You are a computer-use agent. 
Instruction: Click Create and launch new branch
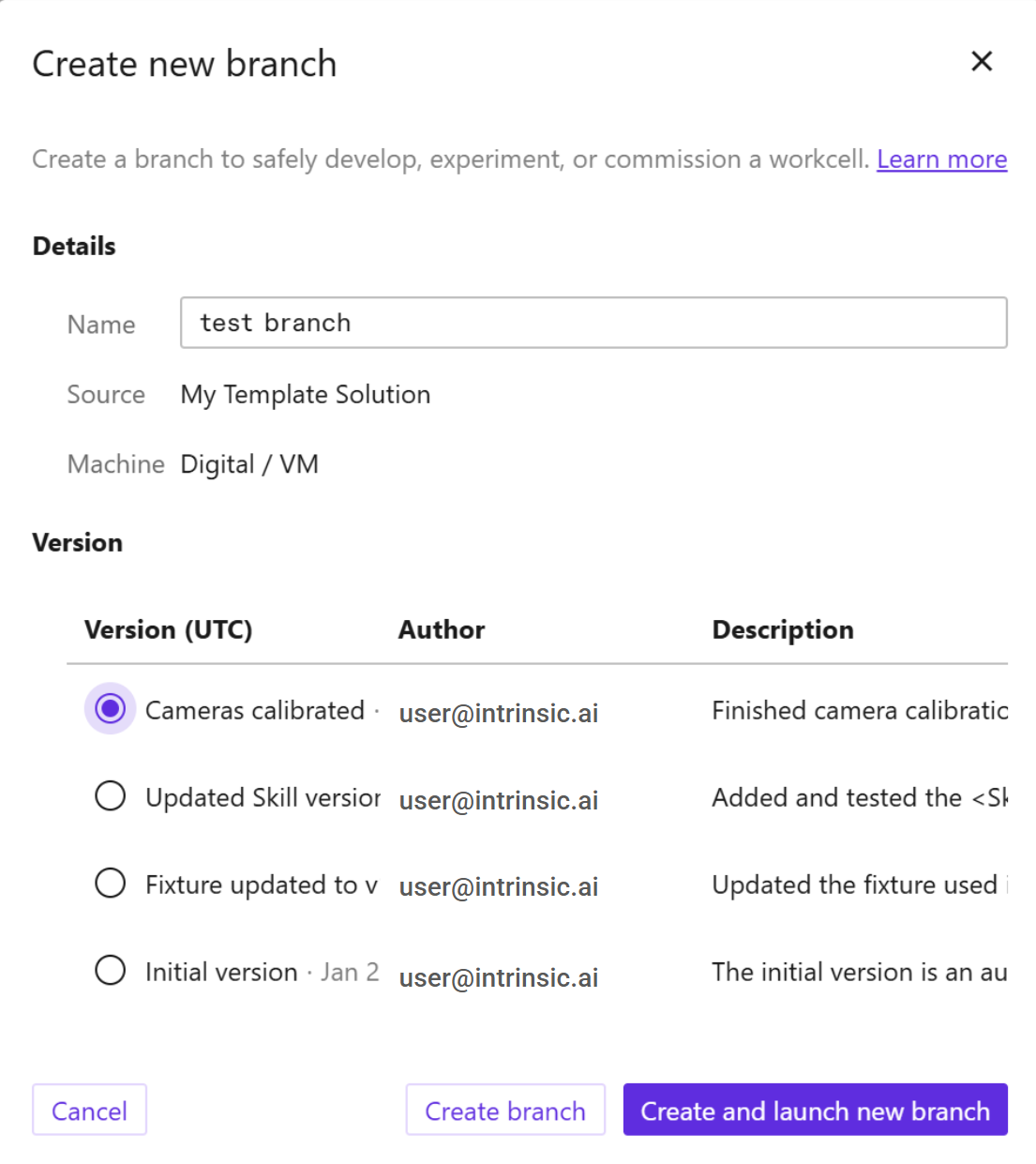pyautogui.click(x=815, y=1111)
